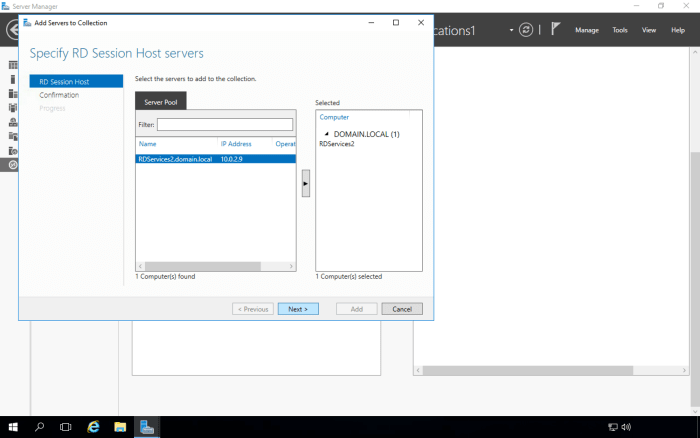Image resolution: width=700 pixels, height=438 pixels.
Task: Collapse the DOMAIN.LOCAL tree node
Action: 326,134
